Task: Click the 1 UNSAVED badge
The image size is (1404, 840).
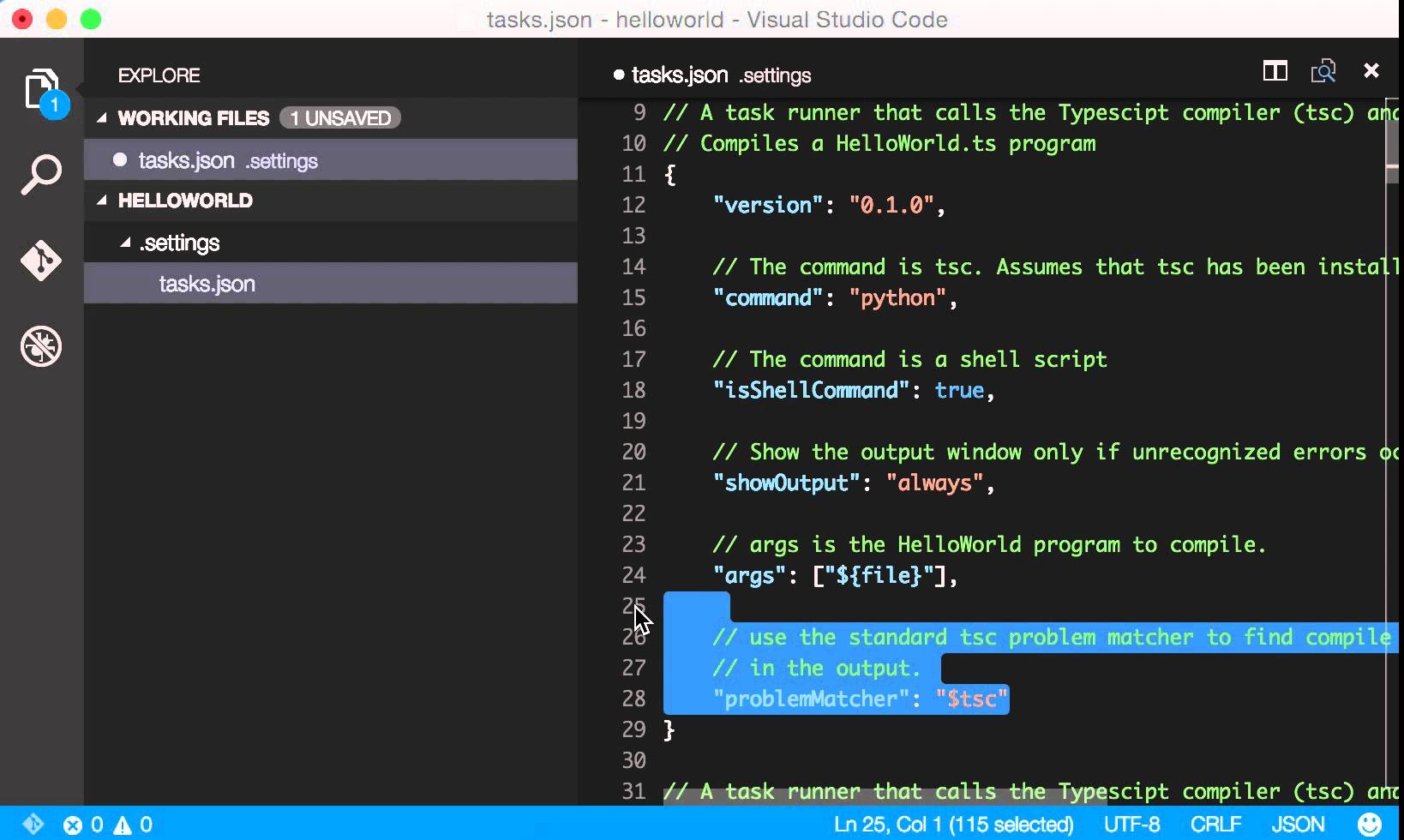Action: pyautogui.click(x=340, y=118)
